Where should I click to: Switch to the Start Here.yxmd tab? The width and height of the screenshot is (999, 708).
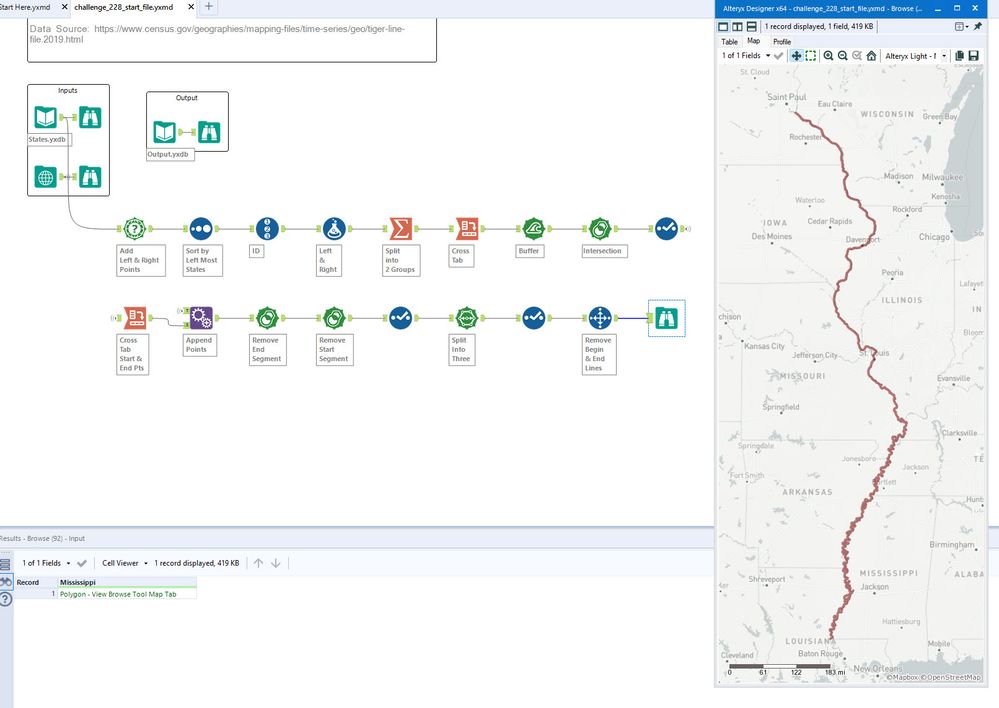coord(25,7)
